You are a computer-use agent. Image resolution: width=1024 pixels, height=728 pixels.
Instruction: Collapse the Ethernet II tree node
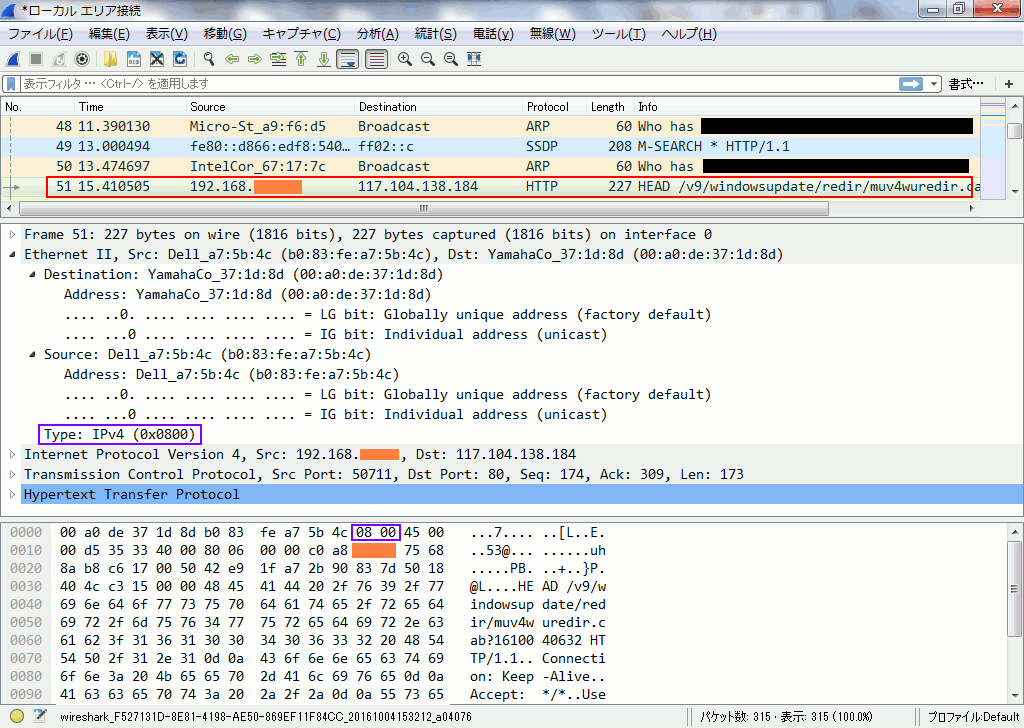12,254
